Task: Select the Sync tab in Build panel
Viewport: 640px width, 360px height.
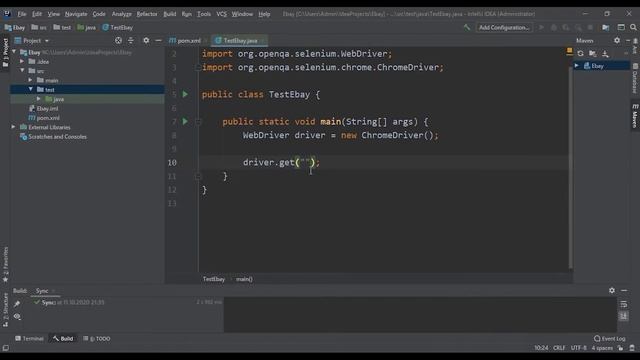Action: click(42, 291)
